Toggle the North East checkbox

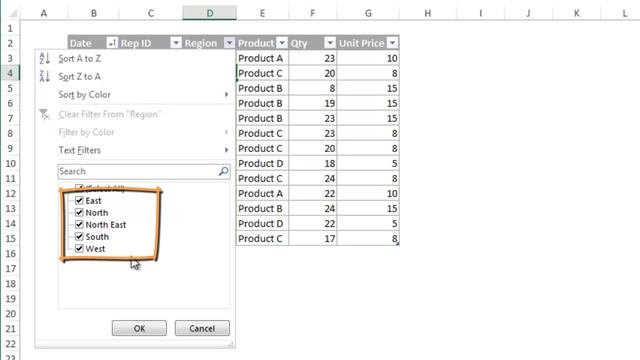[79, 224]
